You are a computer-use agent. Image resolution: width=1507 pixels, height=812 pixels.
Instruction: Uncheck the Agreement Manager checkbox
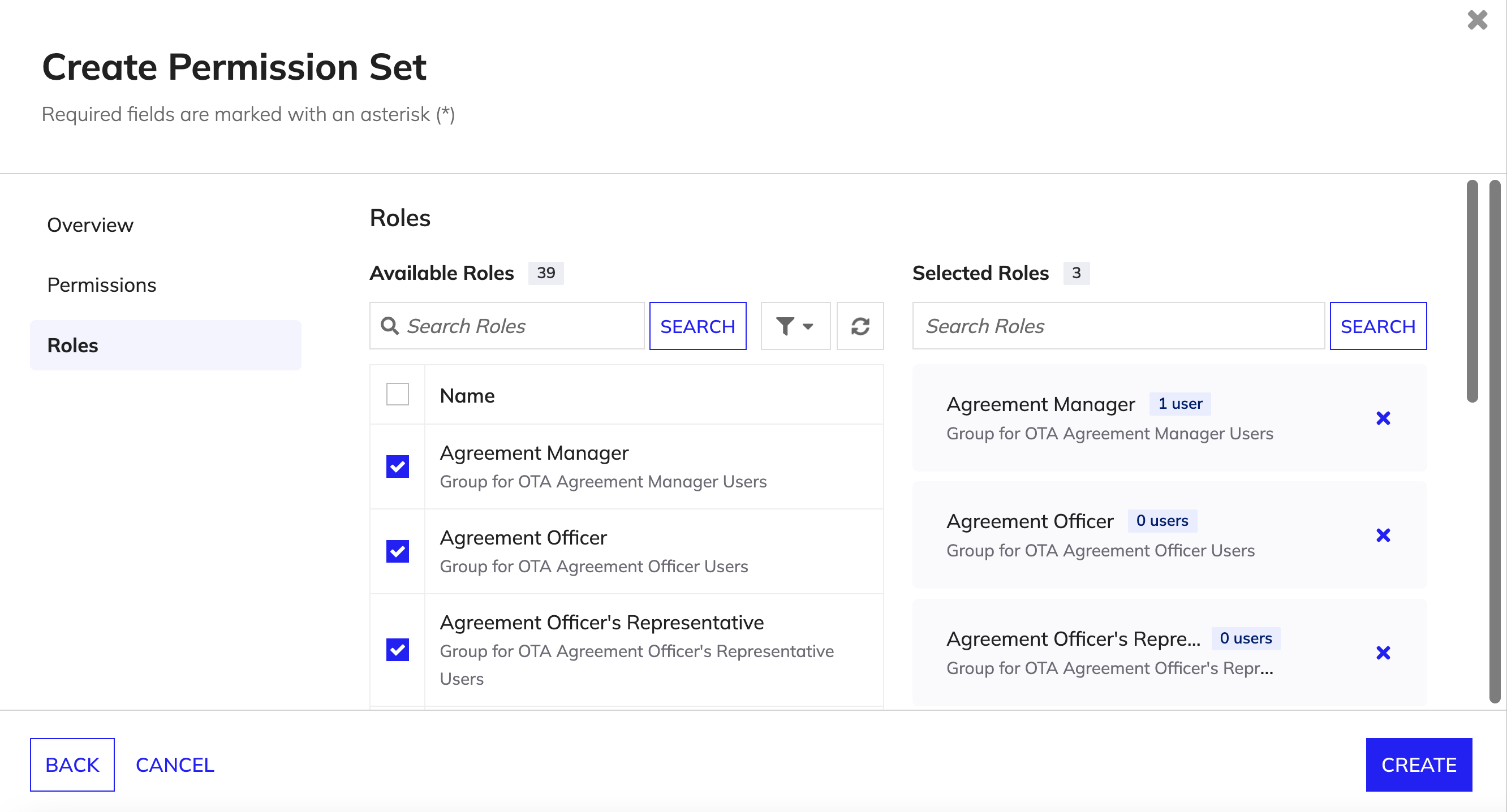[397, 467]
